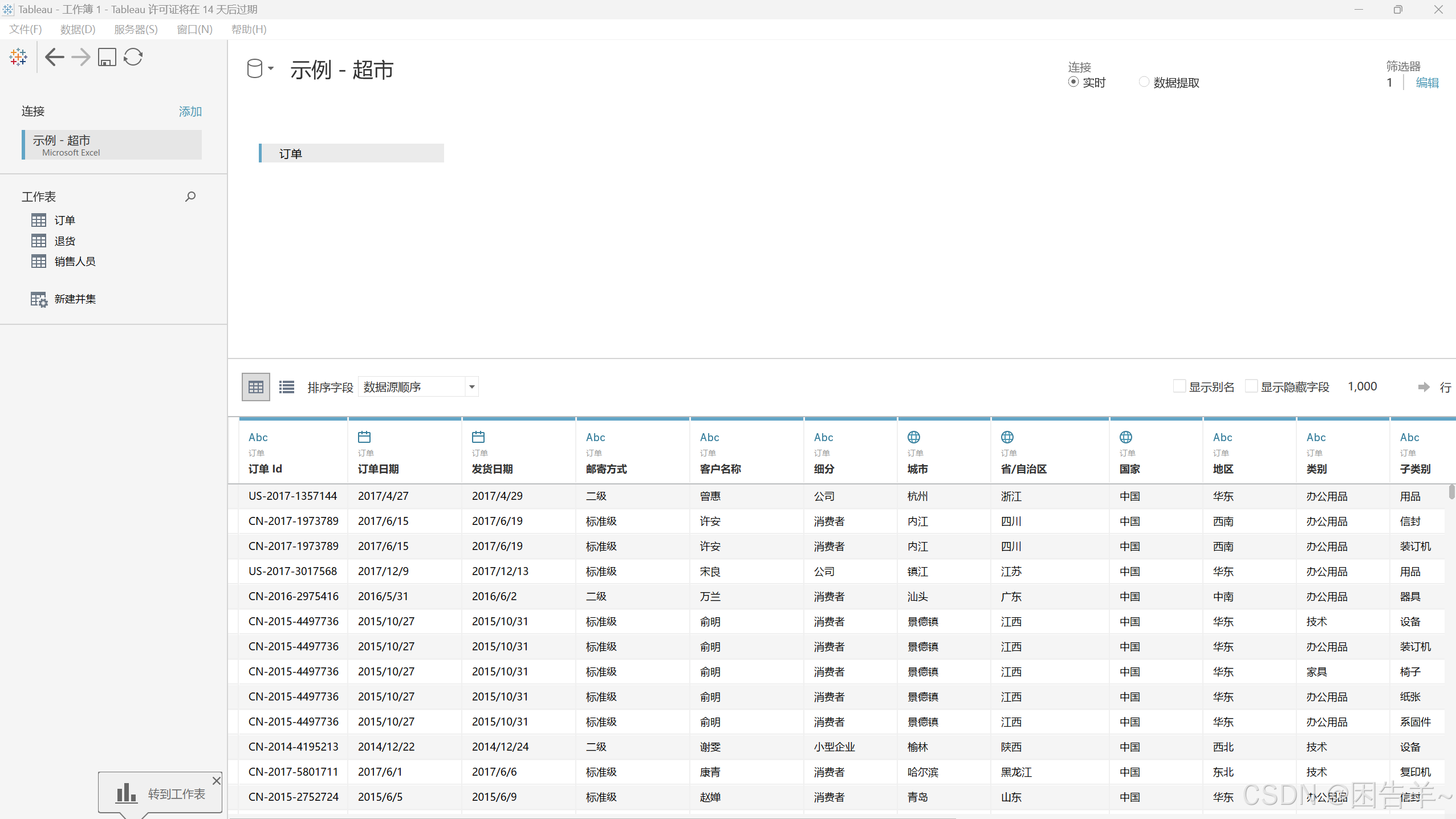1456x819 pixels.
Task: Open the 数据(D) menu
Action: (x=78, y=29)
